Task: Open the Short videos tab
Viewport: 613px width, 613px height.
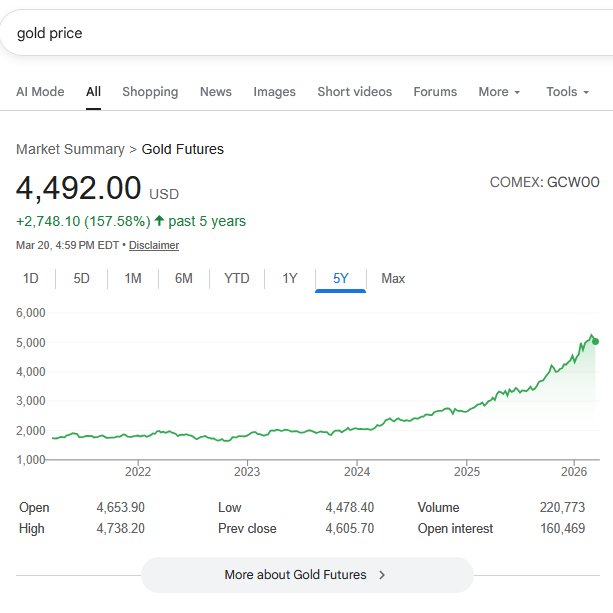Action: 355,91
